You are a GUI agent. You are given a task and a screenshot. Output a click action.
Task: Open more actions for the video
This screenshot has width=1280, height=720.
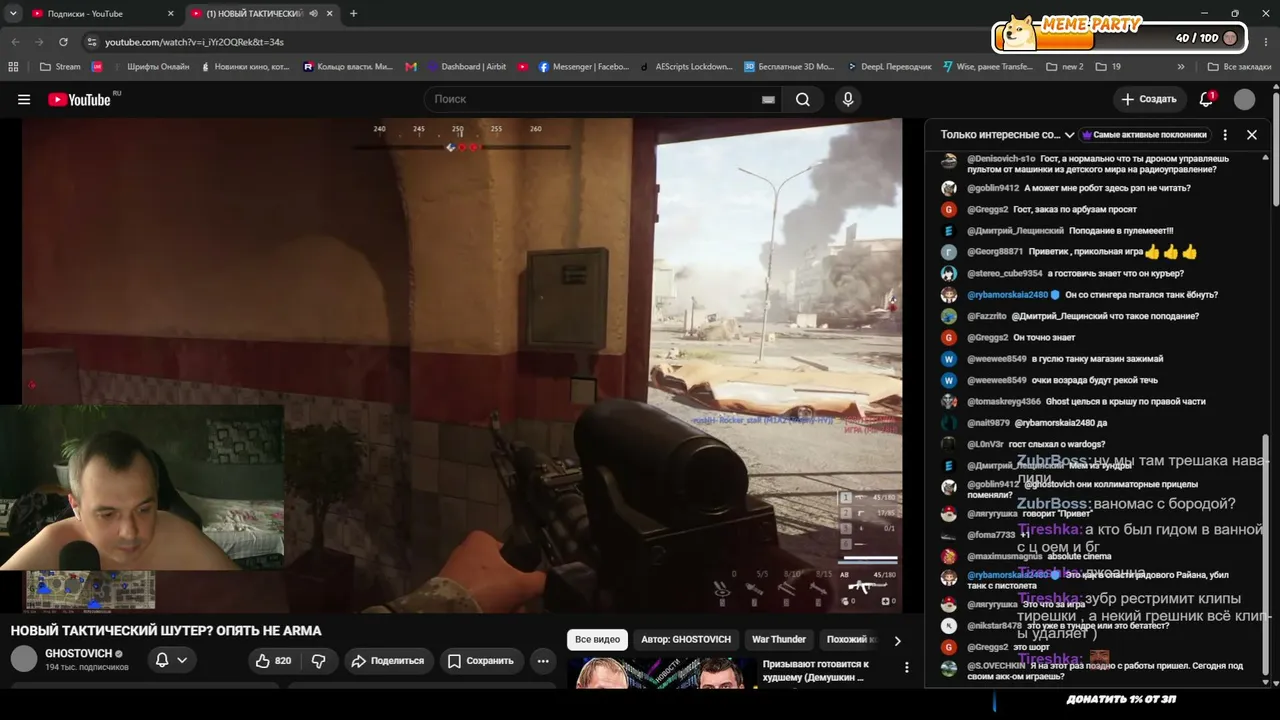[543, 660]
